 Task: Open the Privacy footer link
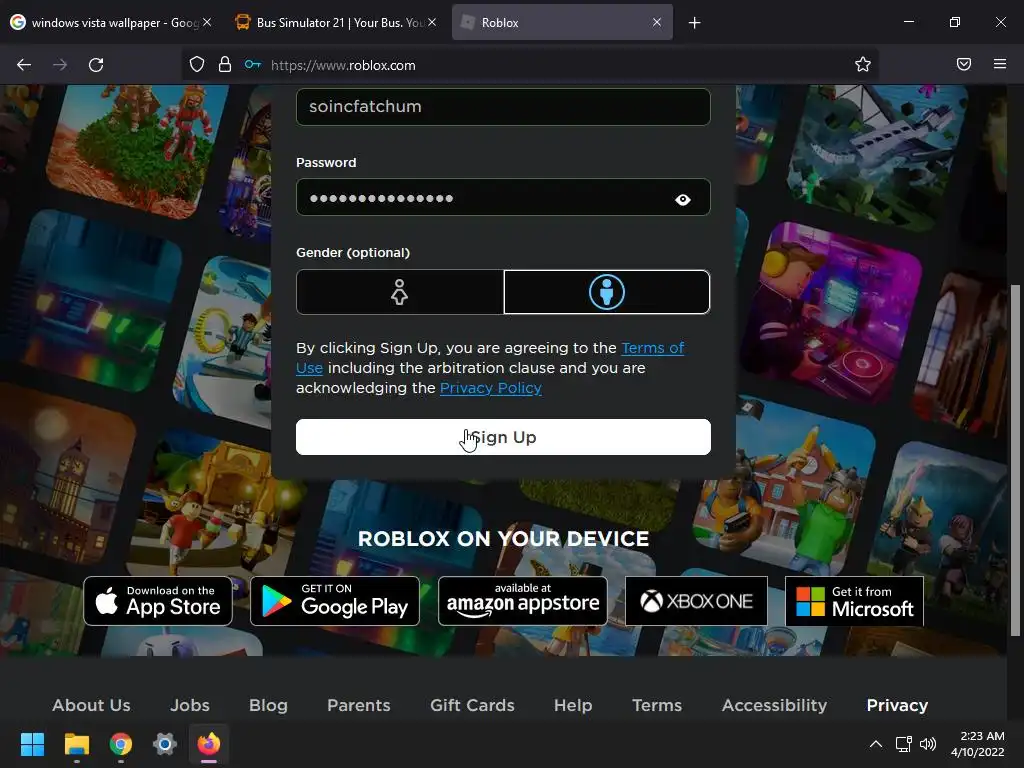click(x=897, y=705)
